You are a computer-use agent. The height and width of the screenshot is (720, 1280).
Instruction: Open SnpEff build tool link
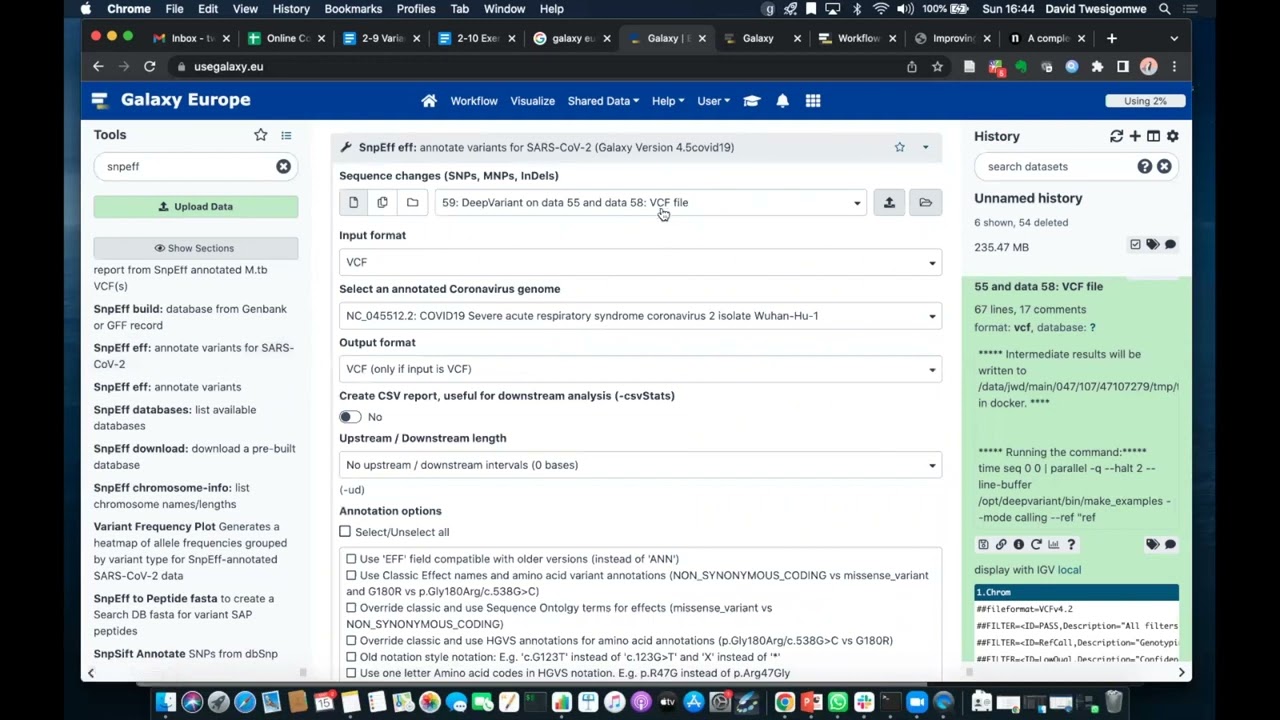[190, 317]
